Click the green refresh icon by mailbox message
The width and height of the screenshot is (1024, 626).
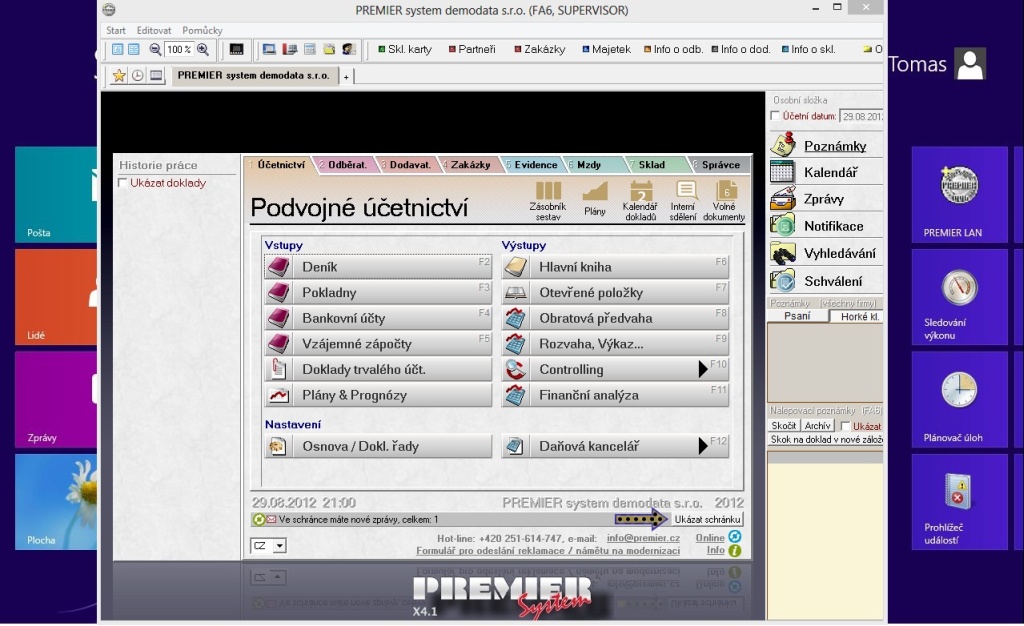[x=259, y=520]
